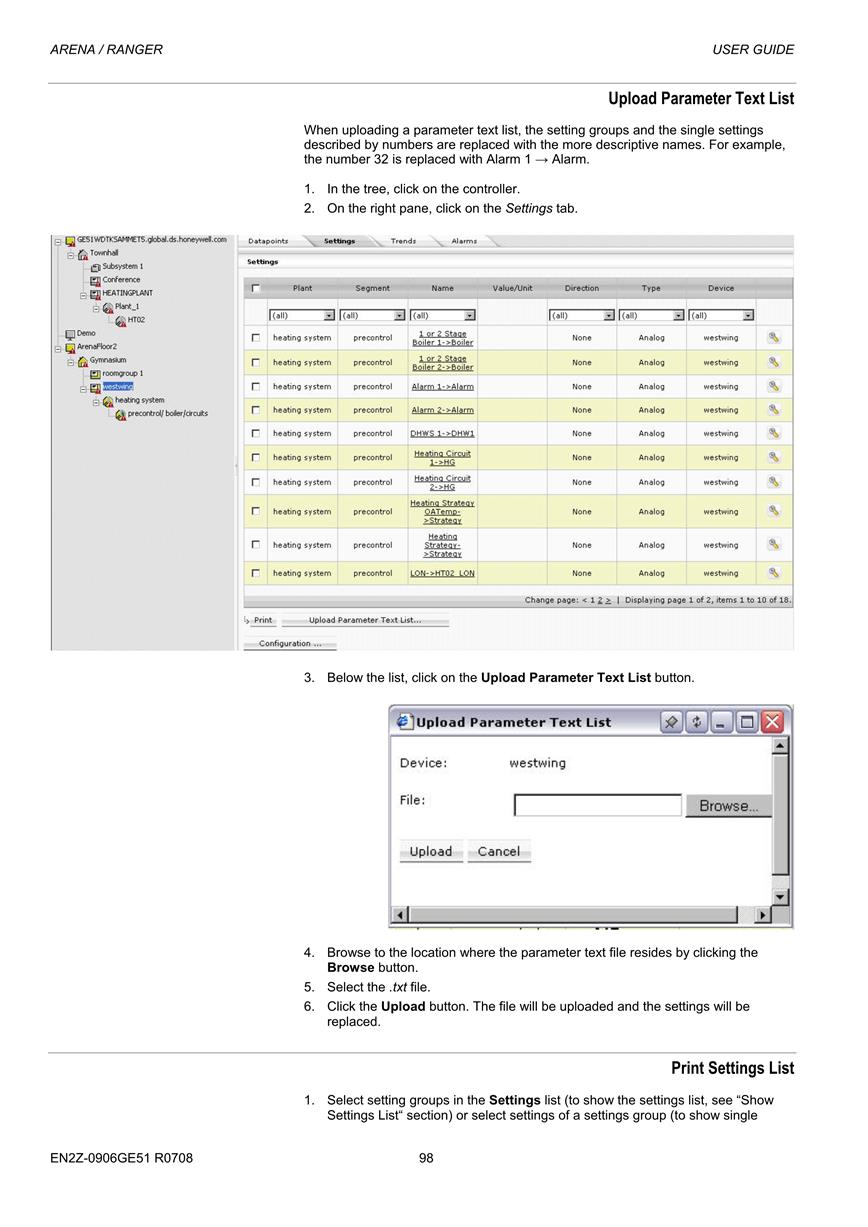Switch to the Datapoints tab
Viewport: 868px width, 1227px height.
pos(268,241)
